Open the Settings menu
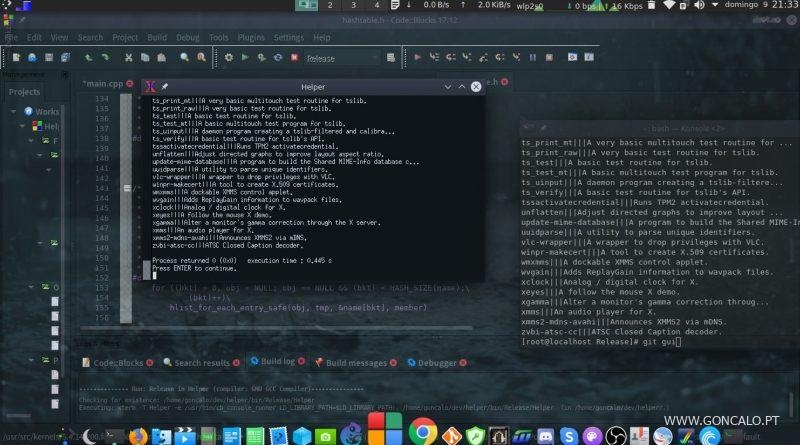800x445 pixels. point(289,37)
